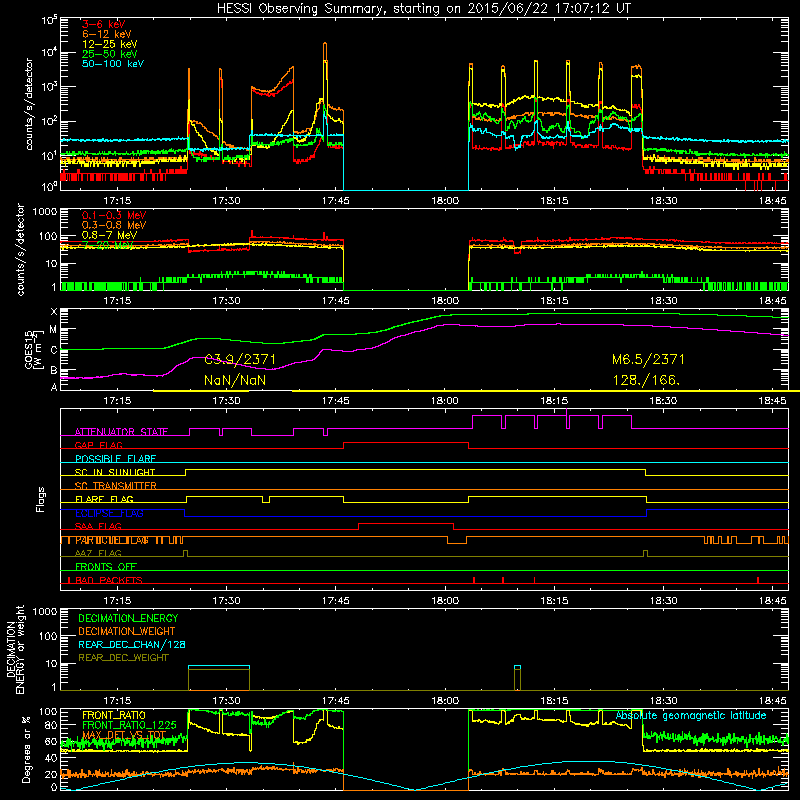Click the NaN/NaN flare position text
800x800 pixels.
tap(235, 380)
